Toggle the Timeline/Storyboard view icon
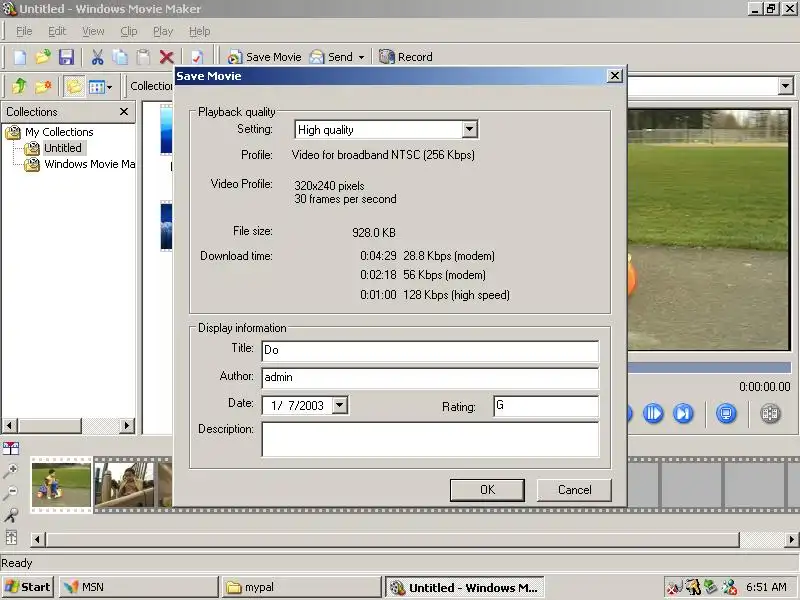Screen dimensions: 800x600 (11, 448)
